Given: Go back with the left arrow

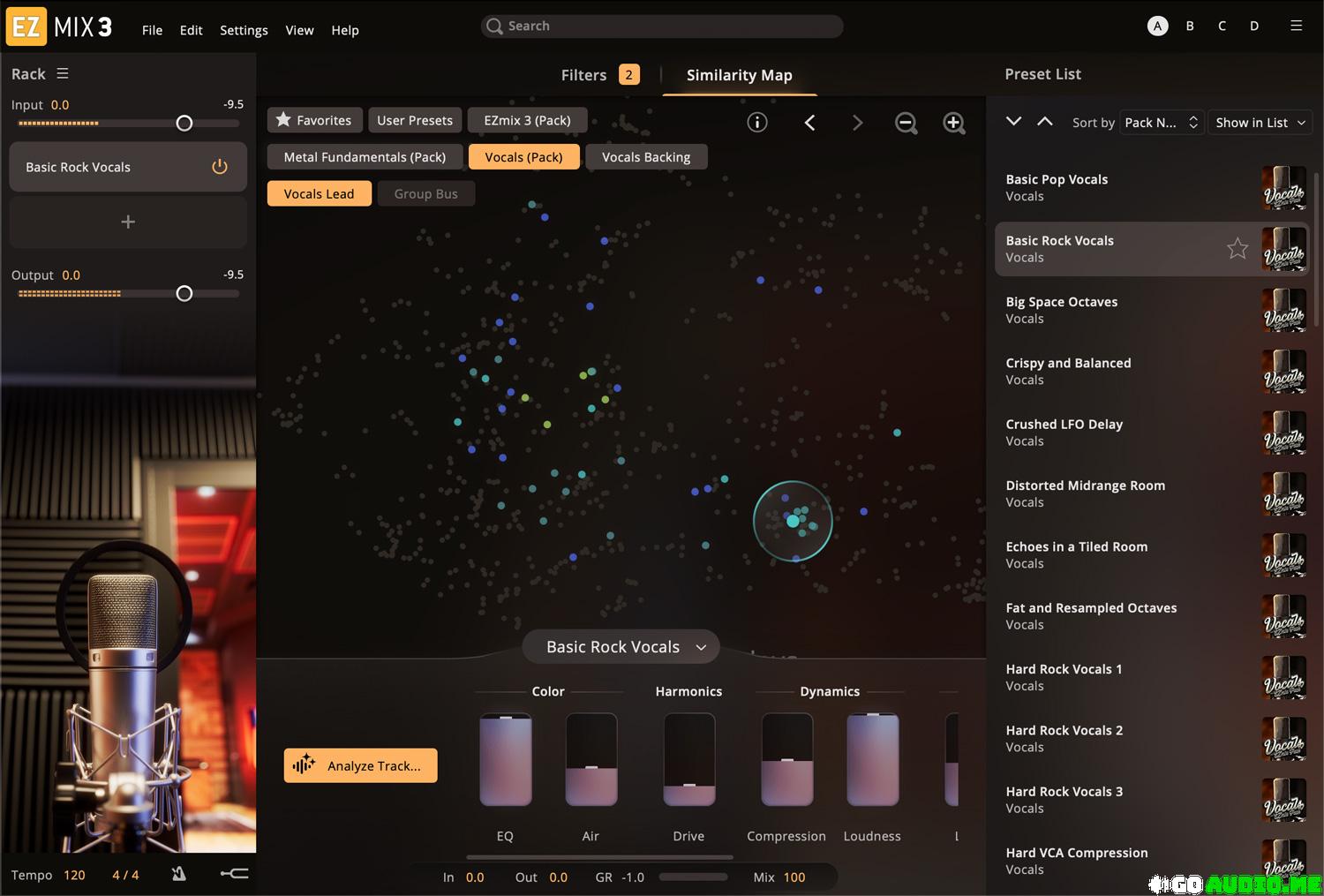Looking at the screenshot, I should [x=809, y=123].
